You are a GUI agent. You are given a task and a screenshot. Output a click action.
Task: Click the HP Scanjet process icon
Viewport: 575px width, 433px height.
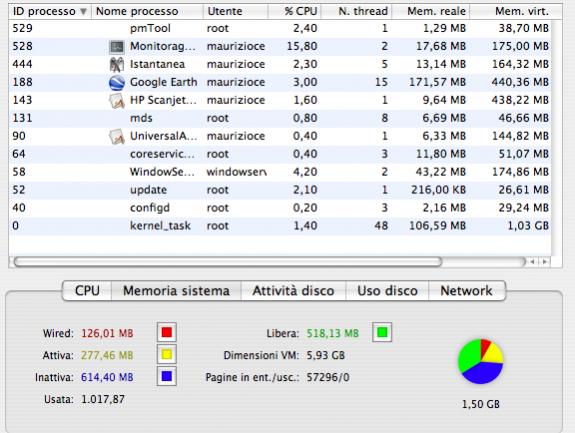click(117, 100)
